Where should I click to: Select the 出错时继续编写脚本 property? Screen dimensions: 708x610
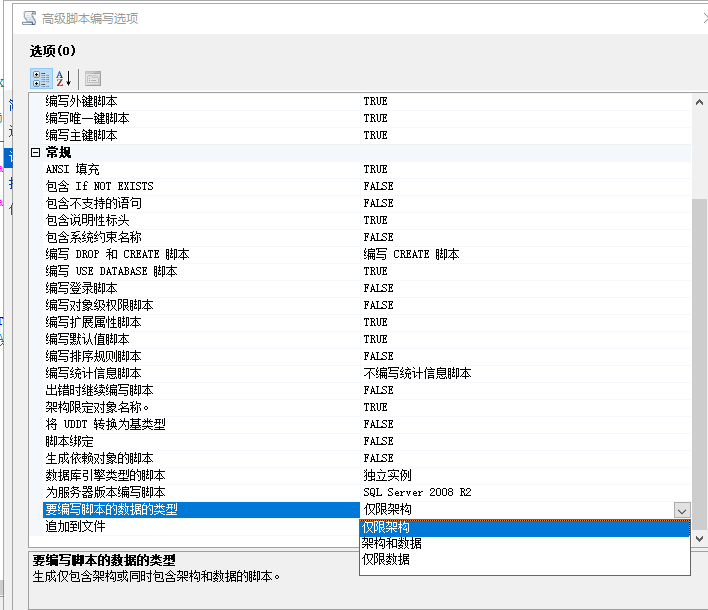tap(202, 391)
